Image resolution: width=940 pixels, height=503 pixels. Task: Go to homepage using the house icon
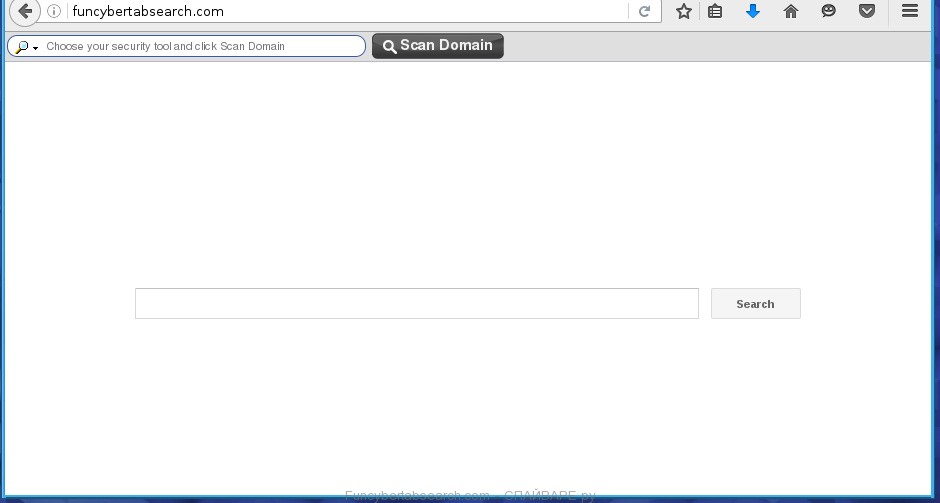coord(791,12)
